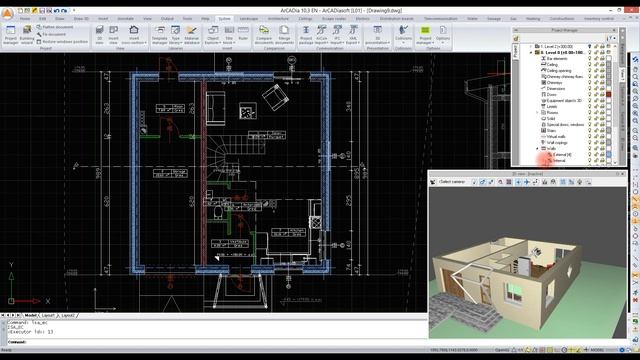Click the Project Manager vertical scrollbar
The height and width of the screenshot is (360, 640).
pos(615,104)
